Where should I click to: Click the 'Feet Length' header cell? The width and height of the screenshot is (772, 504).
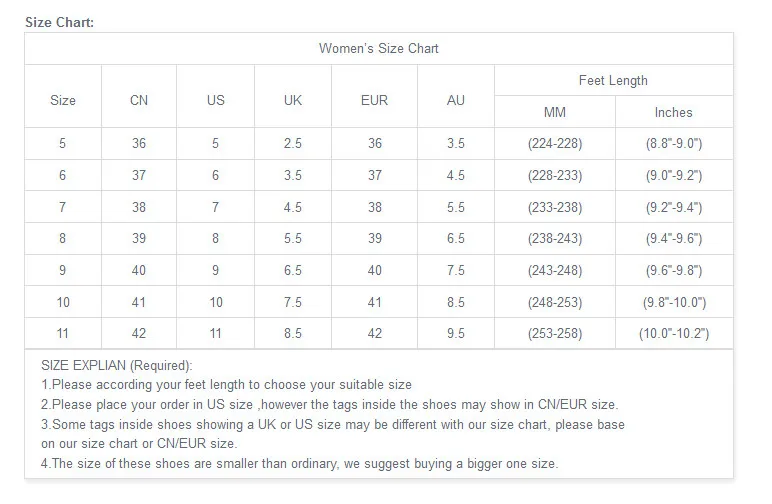613,81
